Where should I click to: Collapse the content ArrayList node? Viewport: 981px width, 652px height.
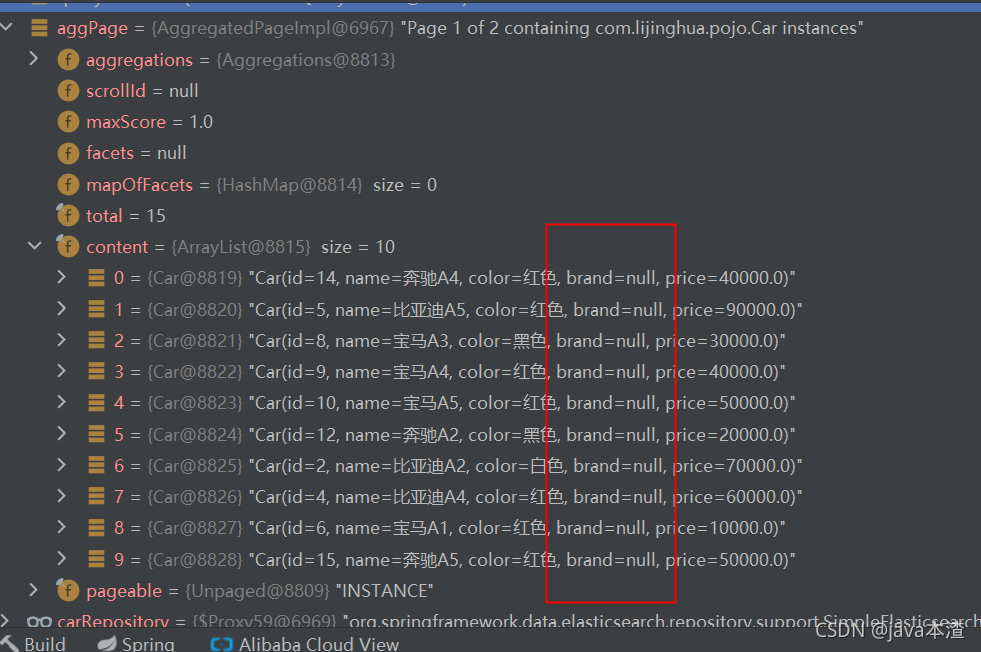[34, 247]
